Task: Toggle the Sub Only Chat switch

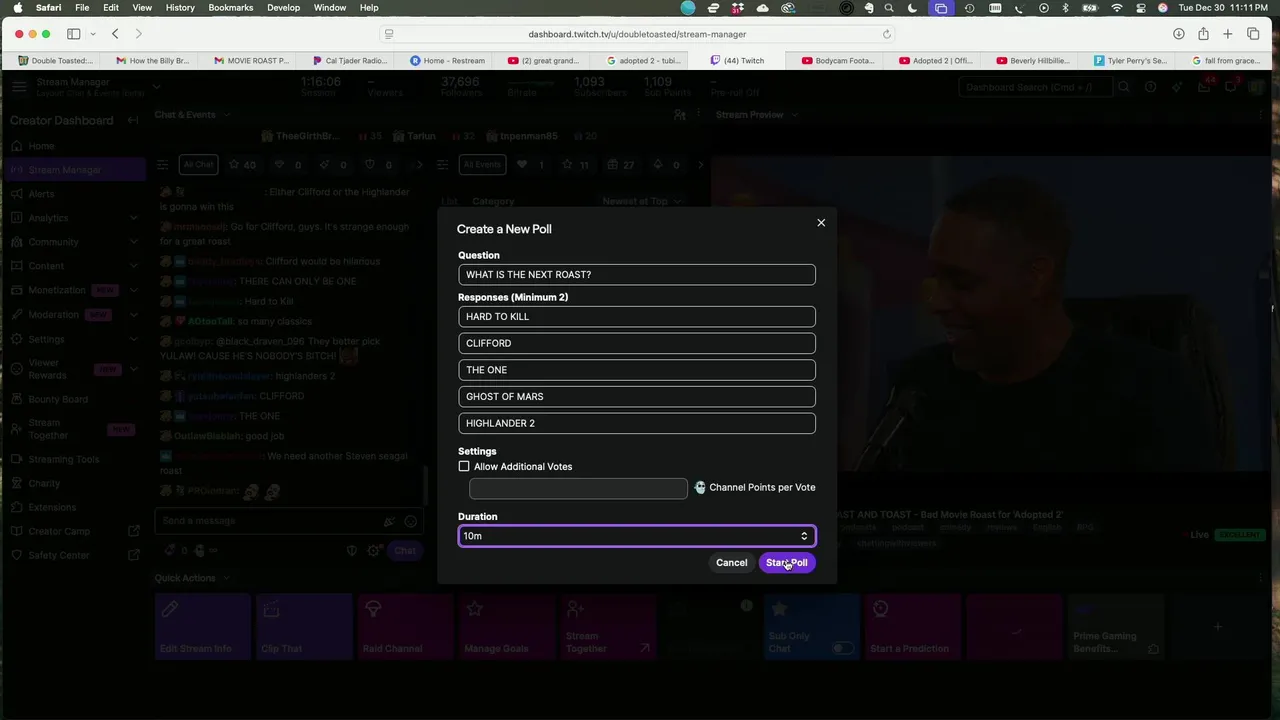Action: click(843, 649)
